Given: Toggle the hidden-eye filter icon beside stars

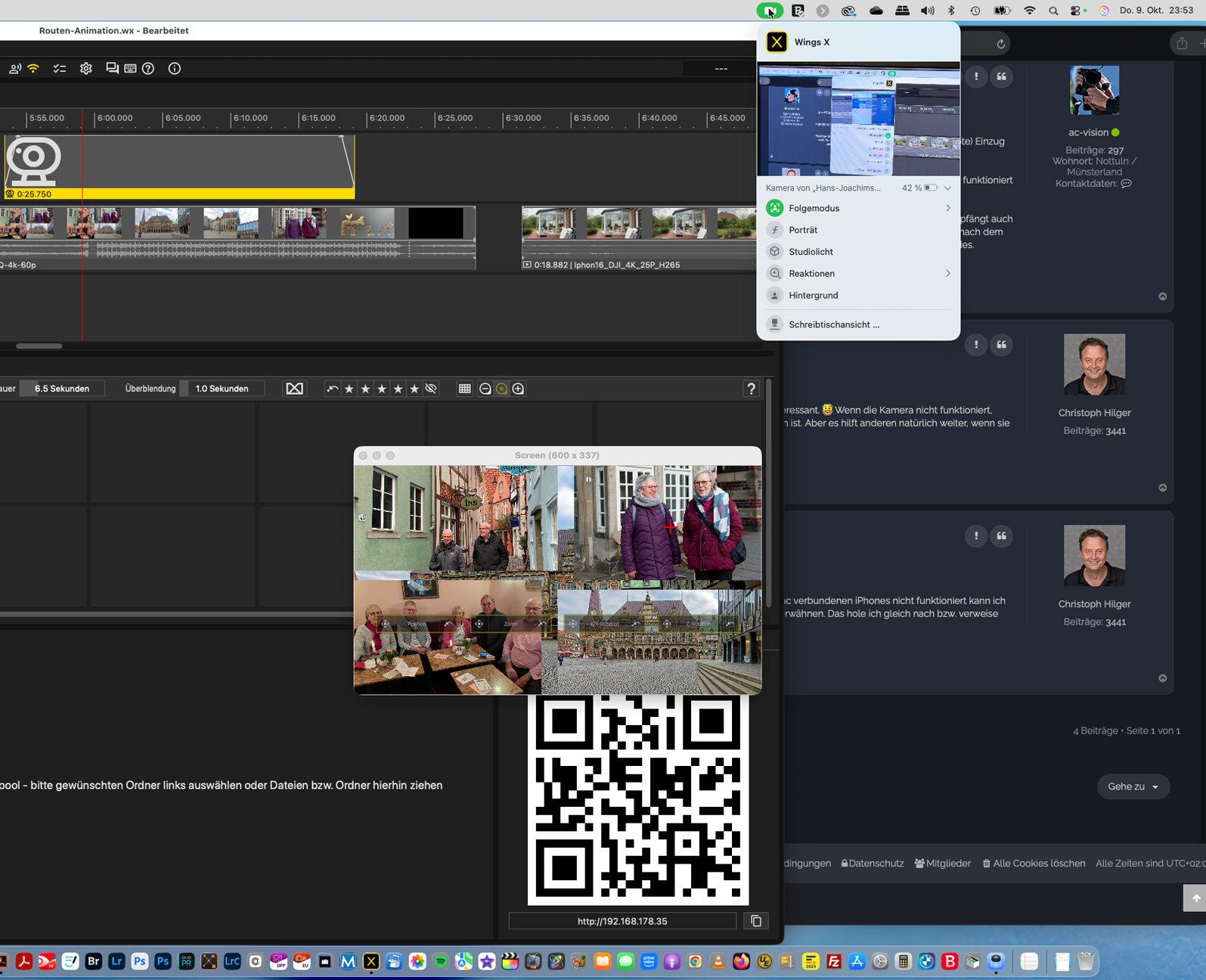Looking at the screenshot, I should [431, 389].
